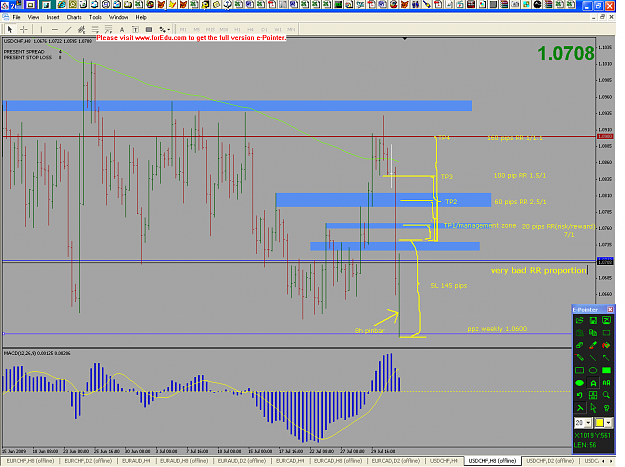Click e-Pointer hammer settings icon
The height and width of the screenshot is (467, 625).
(580, 408)
